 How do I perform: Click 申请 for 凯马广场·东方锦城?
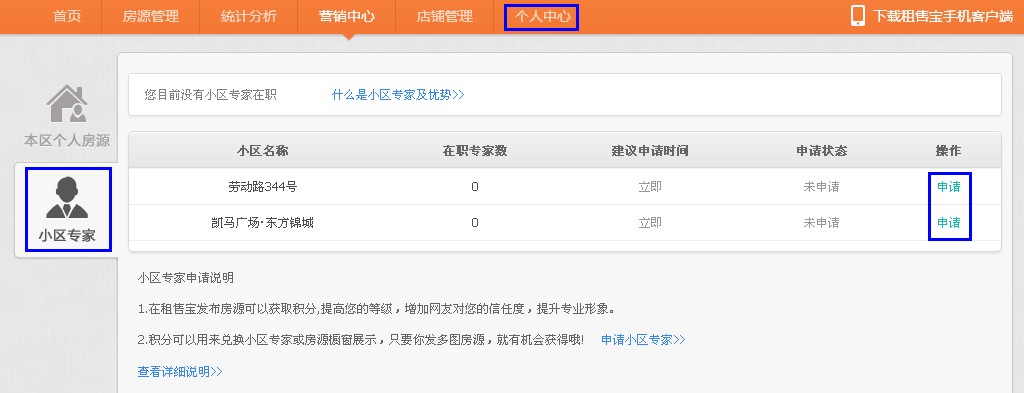pyautogui.click(x=949, y=223)
